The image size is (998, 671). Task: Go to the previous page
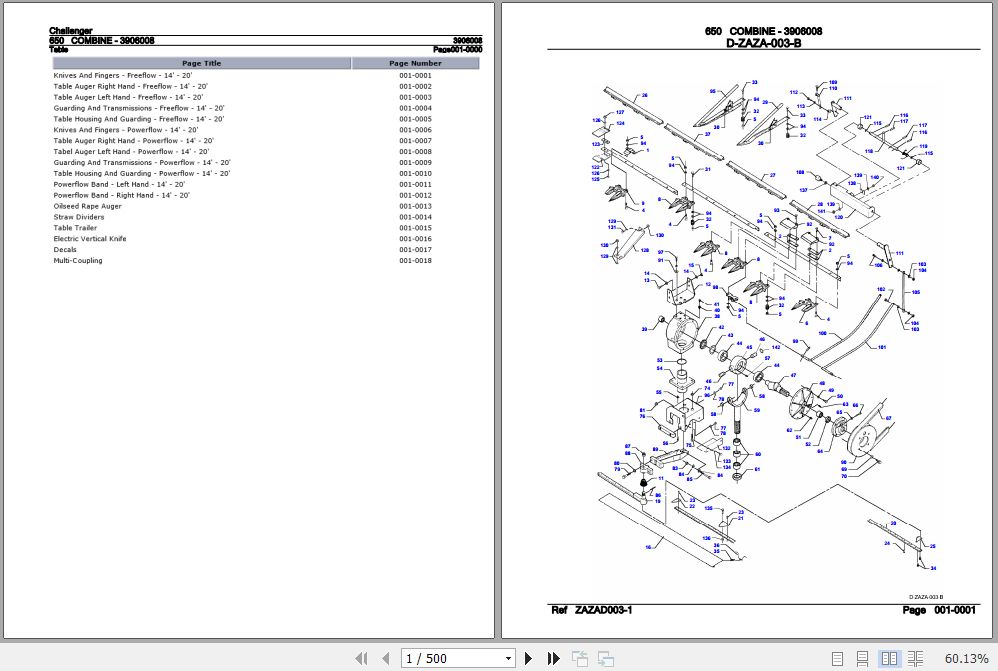386,658
